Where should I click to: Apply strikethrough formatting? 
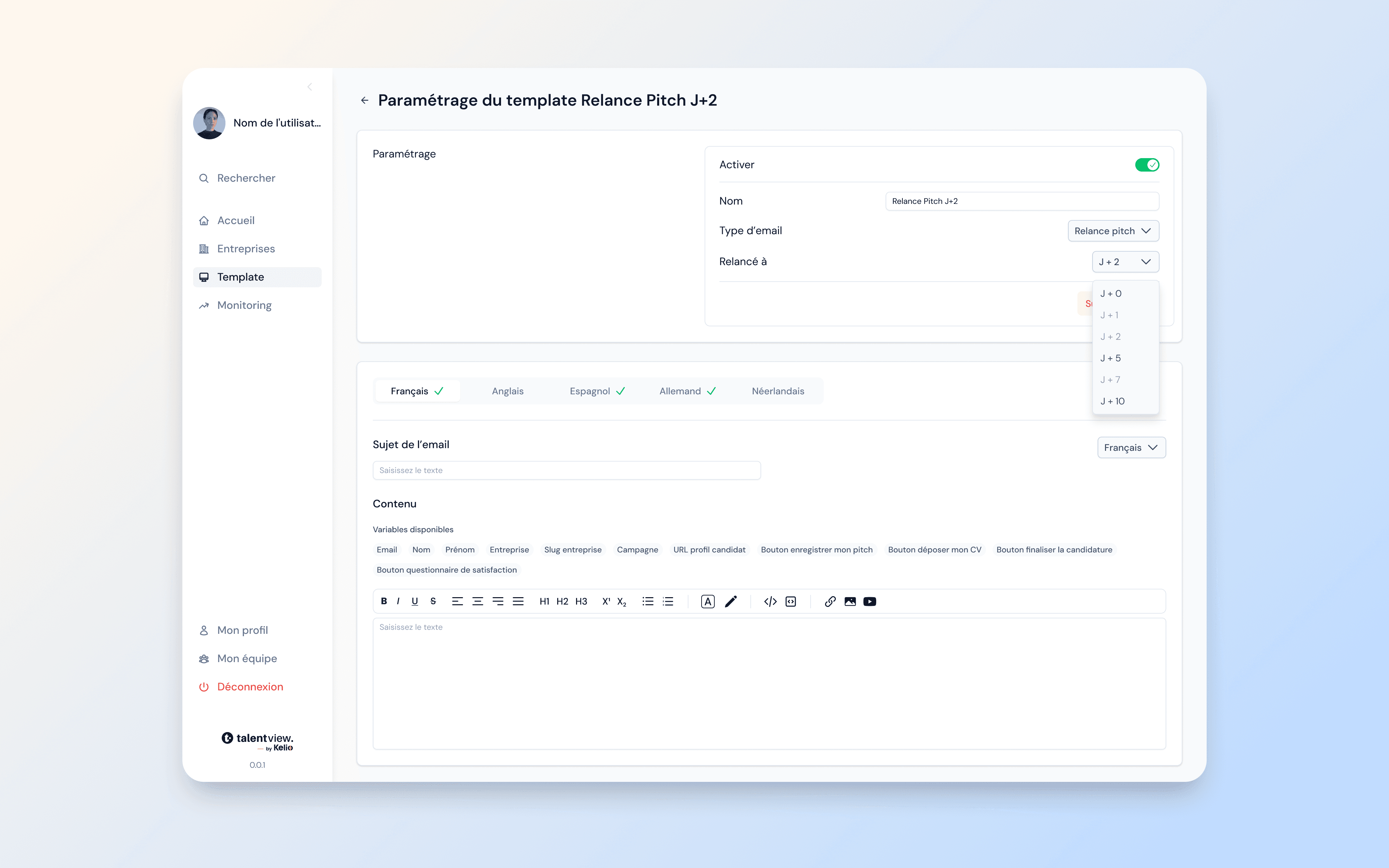click(x=433, y=601)
